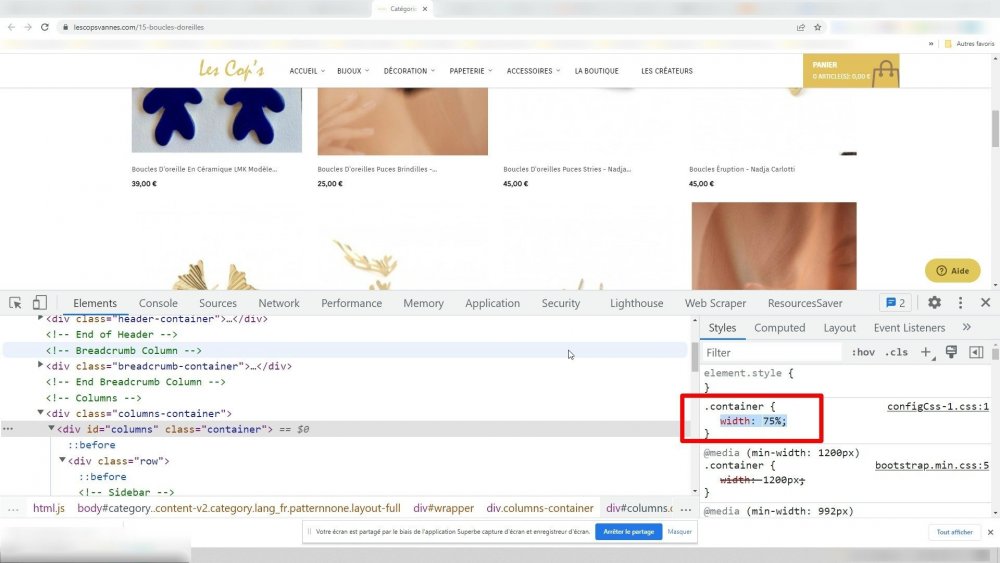Open the configCss-1.css:1 source link
Image resolution: width=1000 pixels, height=563 pixels.
click(x=938, y=406)
